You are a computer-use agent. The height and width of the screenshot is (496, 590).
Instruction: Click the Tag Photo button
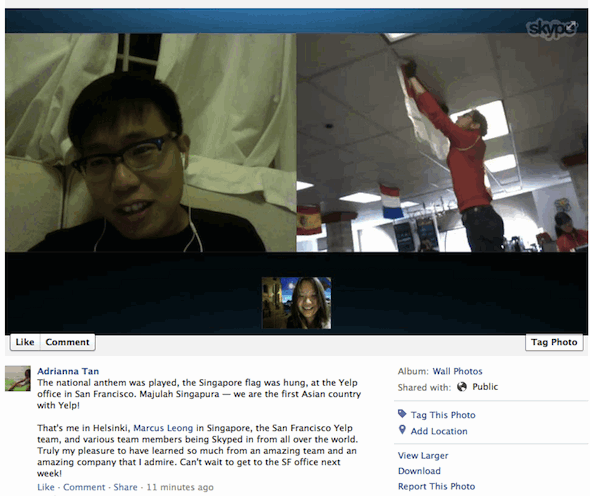click(554, 342)
